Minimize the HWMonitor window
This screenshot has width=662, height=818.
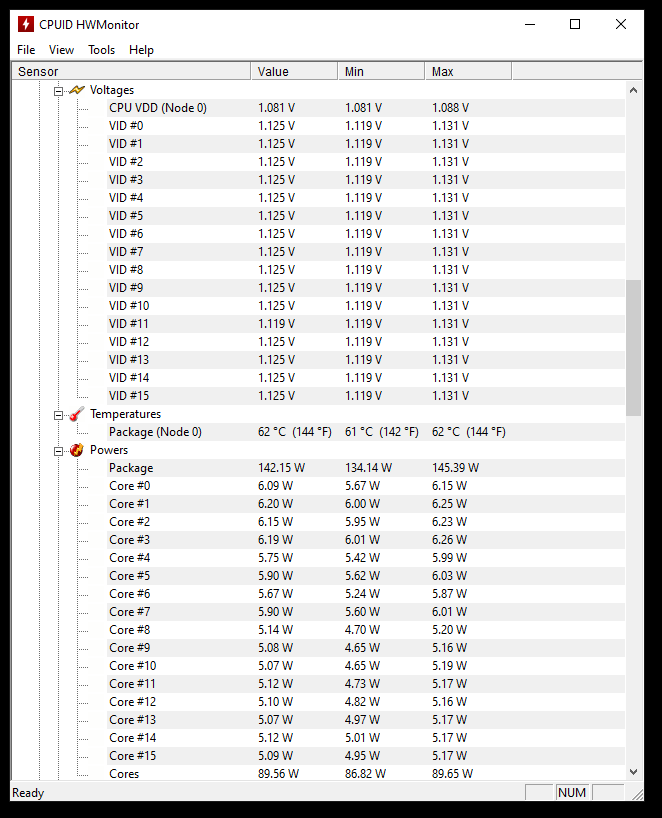[x=530, y=24]
